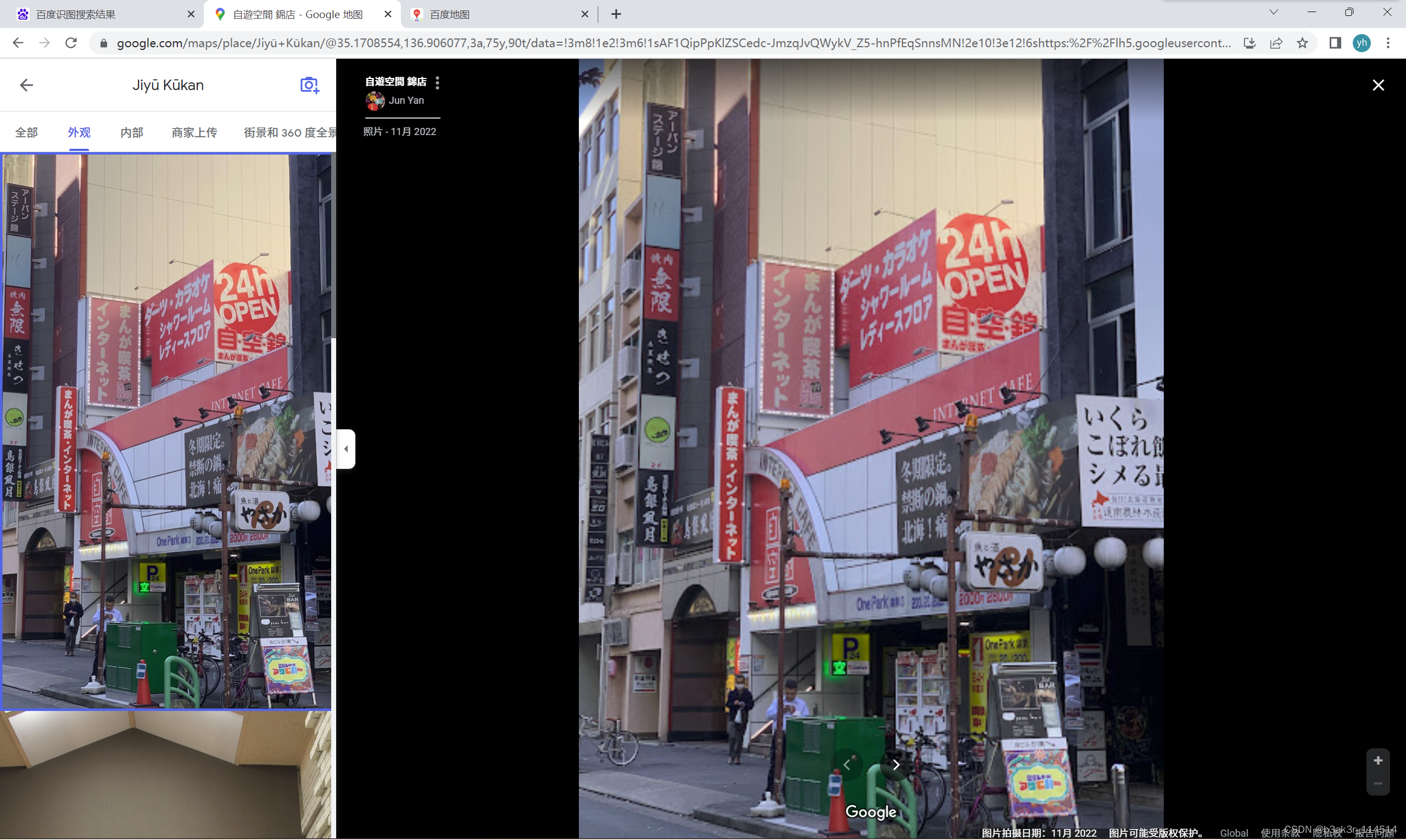Close the photo viewer with X
Screen dimensions: 1406x840
pos(1377,85)
